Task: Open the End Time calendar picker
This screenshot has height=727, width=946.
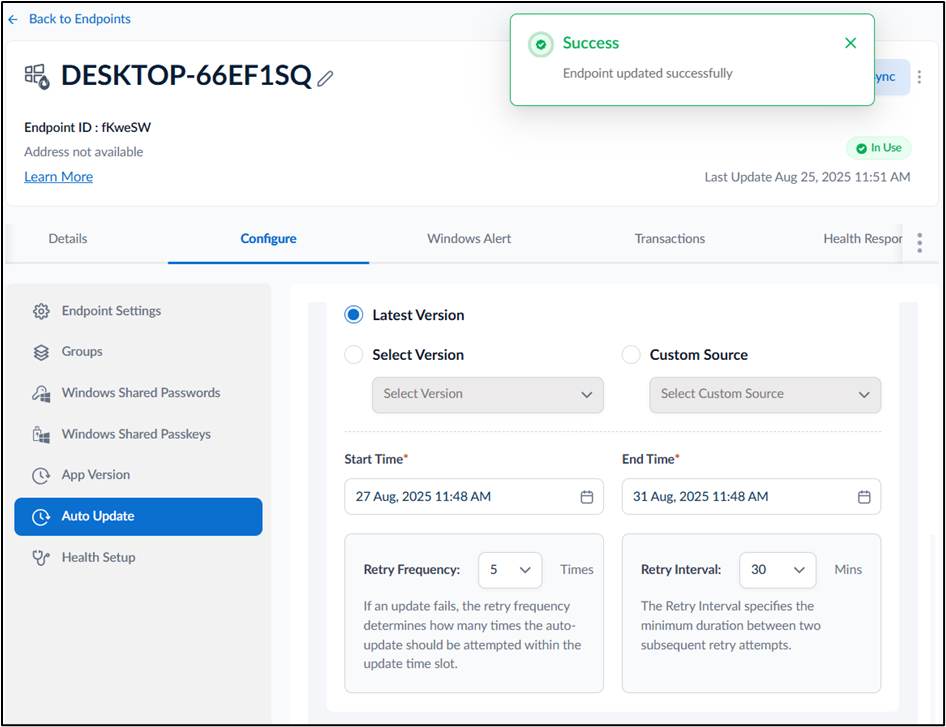Action: [x=864, y=497]
